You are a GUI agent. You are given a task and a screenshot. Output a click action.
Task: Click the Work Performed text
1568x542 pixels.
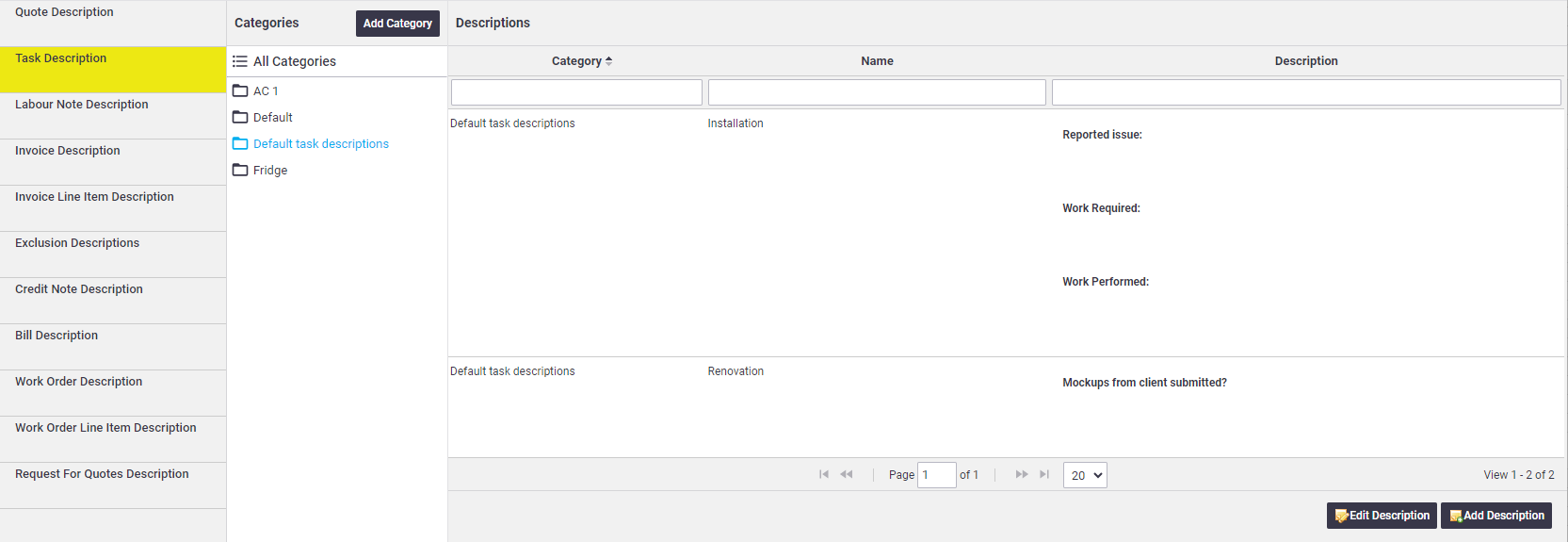1106,282
